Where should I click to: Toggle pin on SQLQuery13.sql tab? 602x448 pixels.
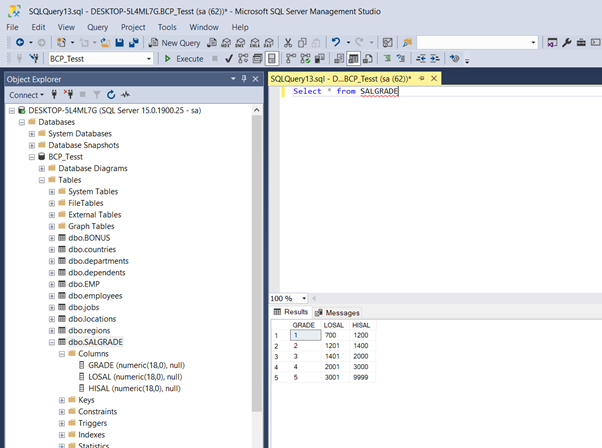click(422, 78)
